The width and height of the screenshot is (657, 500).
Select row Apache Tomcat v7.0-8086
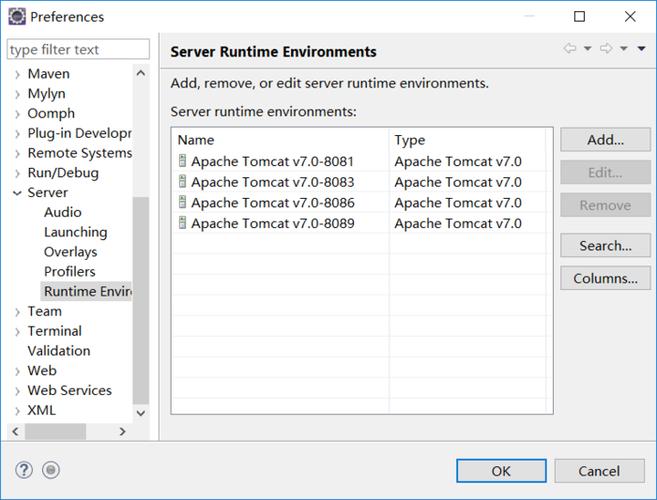[359, 202]
